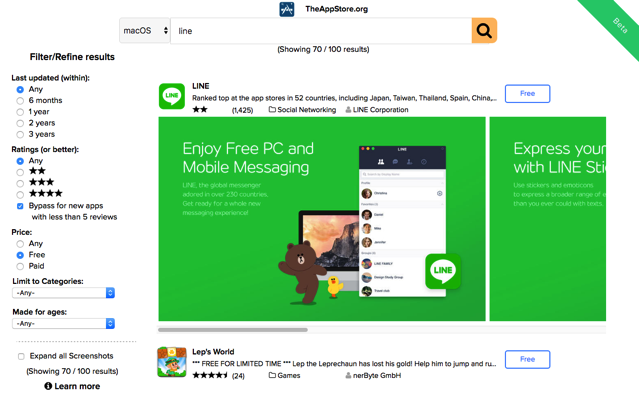This screenshot has width=639, height=394.
Task: Click the search field containing line
Action: coord(321,31)
